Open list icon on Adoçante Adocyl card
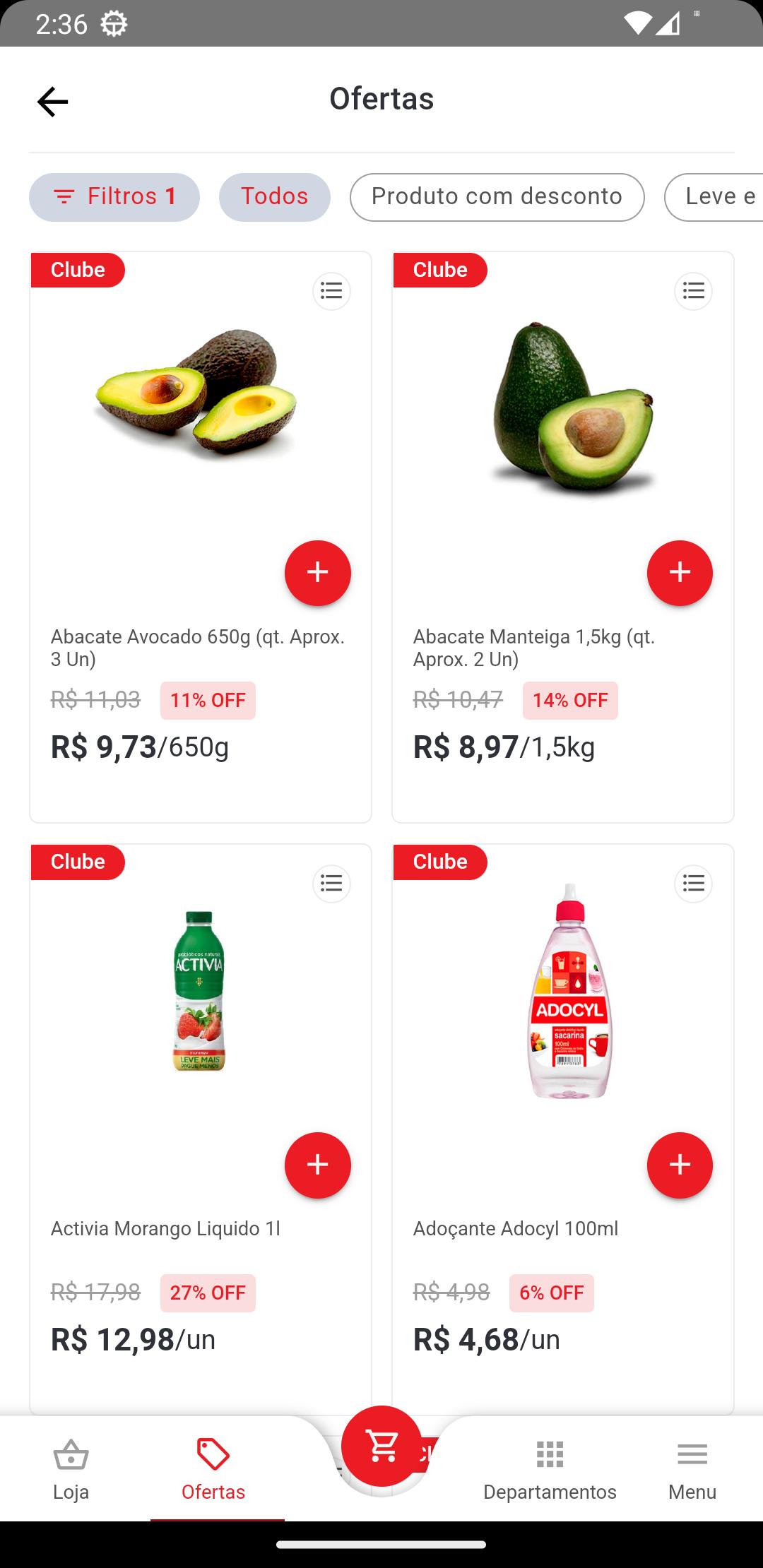The width and height of the screenshot is (763, 1568). click(693, 884)
